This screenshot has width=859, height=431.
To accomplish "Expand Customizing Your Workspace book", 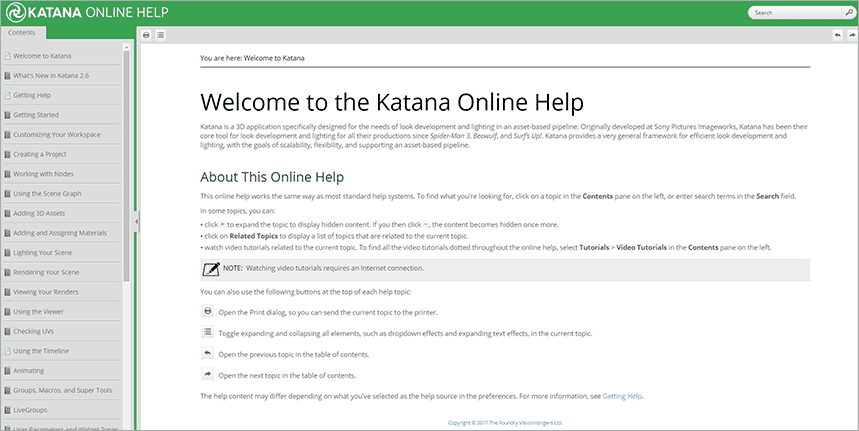I will pyautogui.click(x=56, y=135).
